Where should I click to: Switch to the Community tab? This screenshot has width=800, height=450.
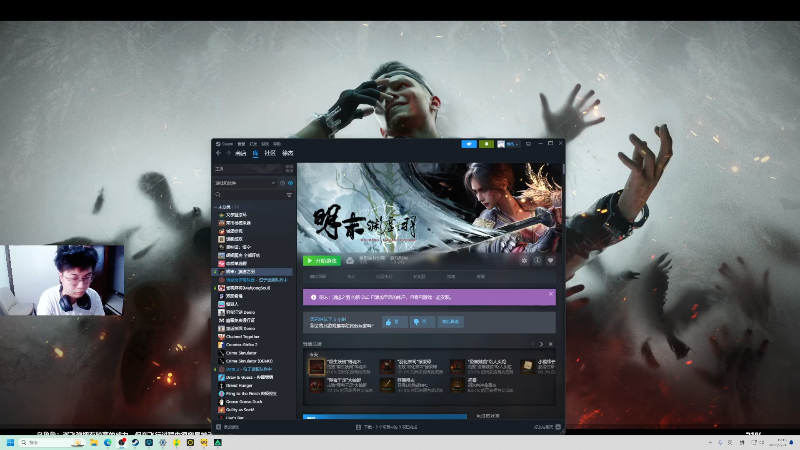click(x=270, y=153)
